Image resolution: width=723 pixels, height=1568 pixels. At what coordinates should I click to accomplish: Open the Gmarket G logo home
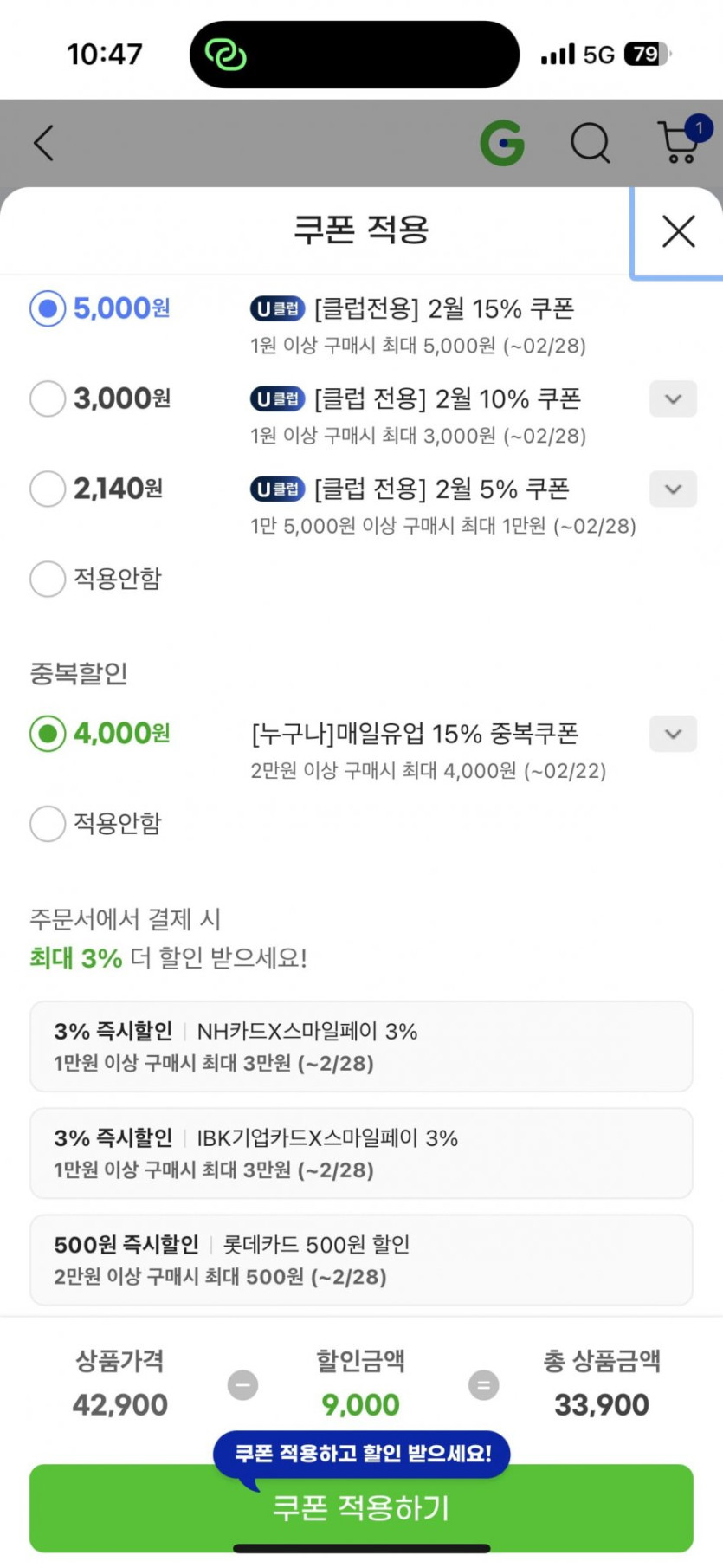point(502,143)
